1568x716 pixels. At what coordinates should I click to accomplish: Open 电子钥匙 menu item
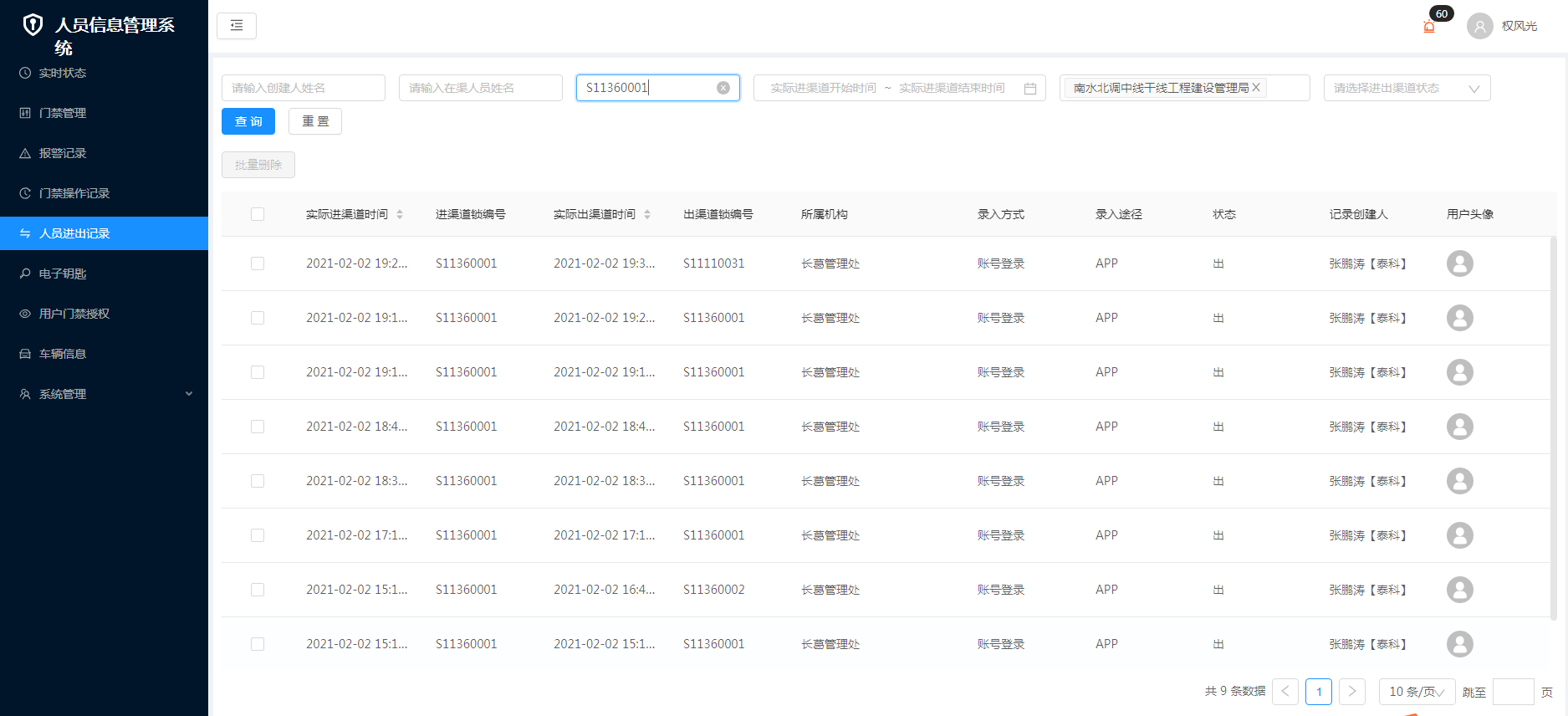coord(104,274)
